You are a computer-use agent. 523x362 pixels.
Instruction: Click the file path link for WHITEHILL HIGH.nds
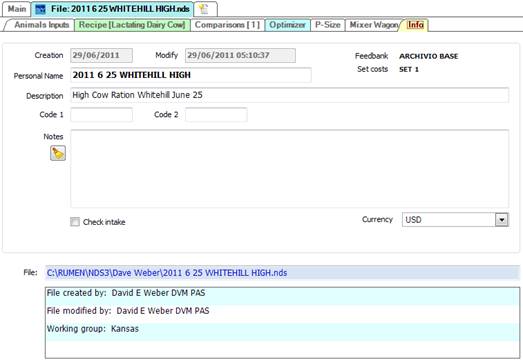pos(167,273)
